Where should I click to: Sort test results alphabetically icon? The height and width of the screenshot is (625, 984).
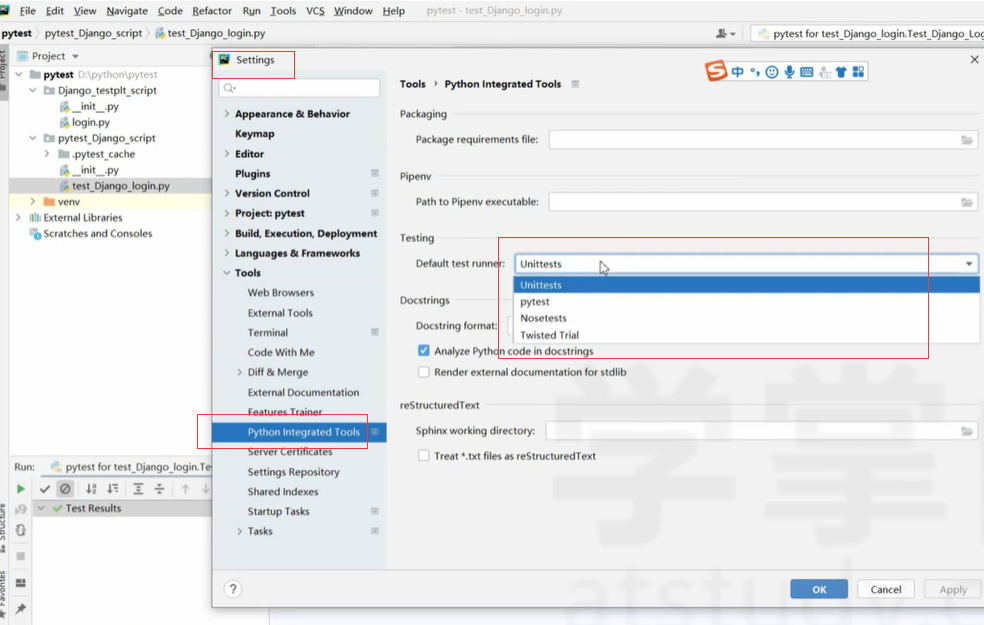pyautogui.click(x=91, y=489)
